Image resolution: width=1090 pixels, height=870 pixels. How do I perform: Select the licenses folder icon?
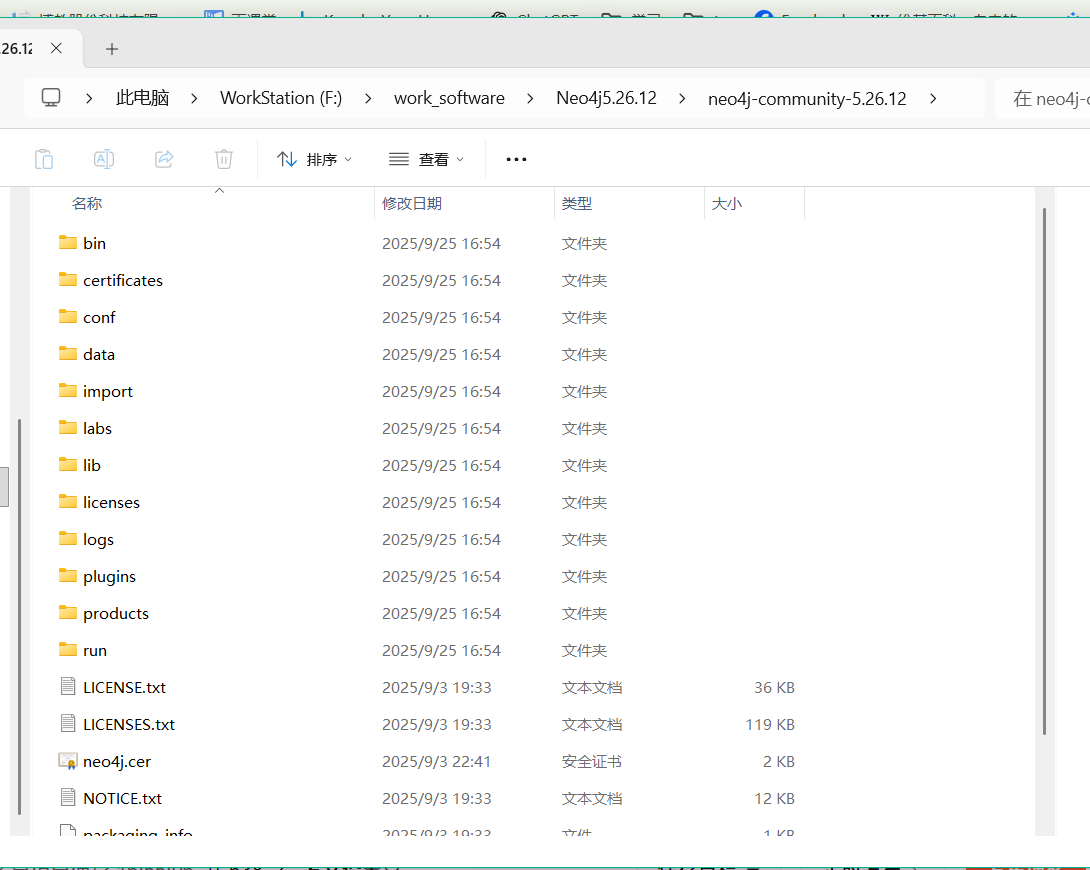[67, 502]
